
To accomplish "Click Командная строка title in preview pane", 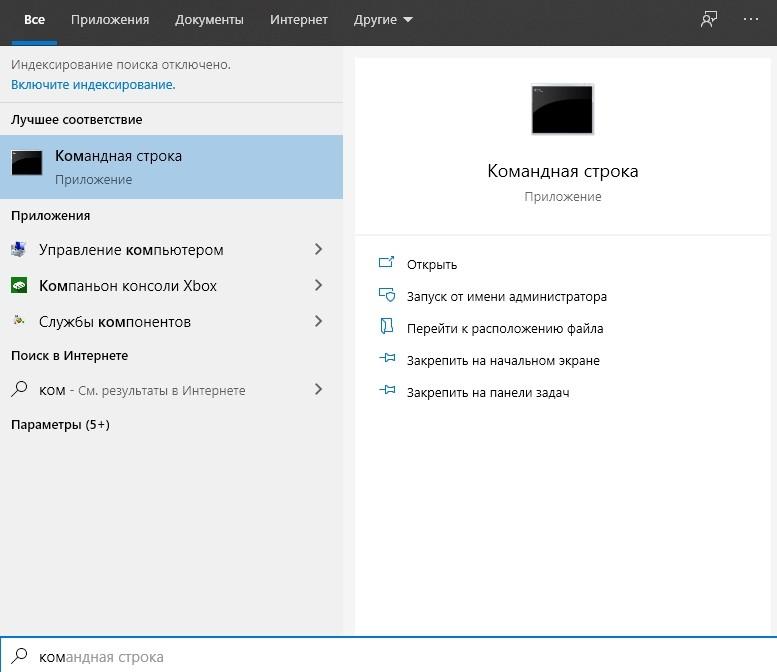I will [562, 171].
